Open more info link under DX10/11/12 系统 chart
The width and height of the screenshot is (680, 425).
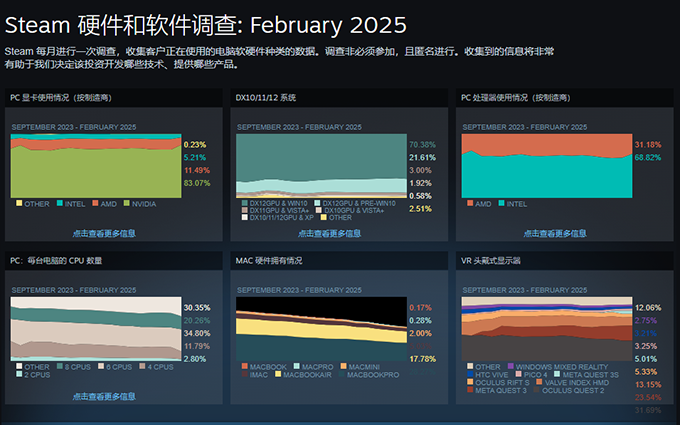click(330, 233)
